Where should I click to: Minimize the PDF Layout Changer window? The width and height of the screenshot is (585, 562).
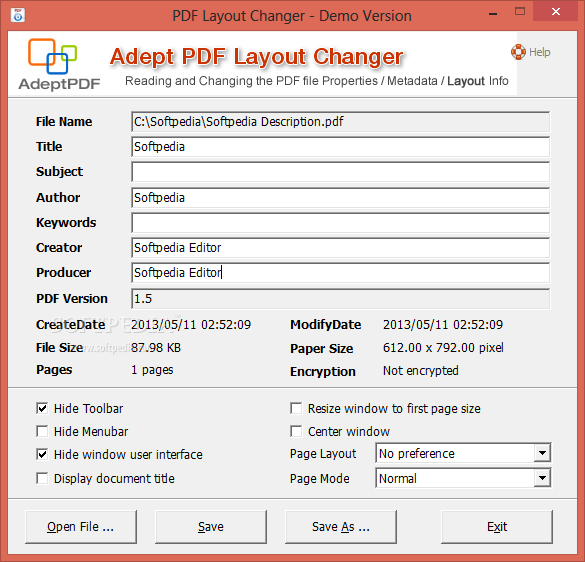[x=493, y=14]
